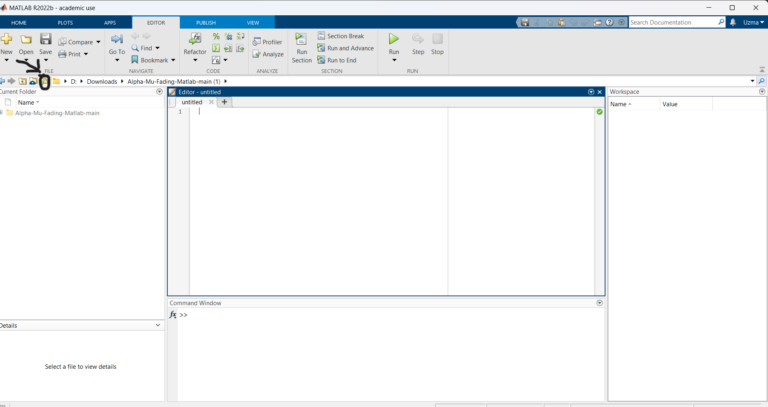Expand the Alpha-Mu-Fading-Matlab-main folder node

(x=1, y=113)
